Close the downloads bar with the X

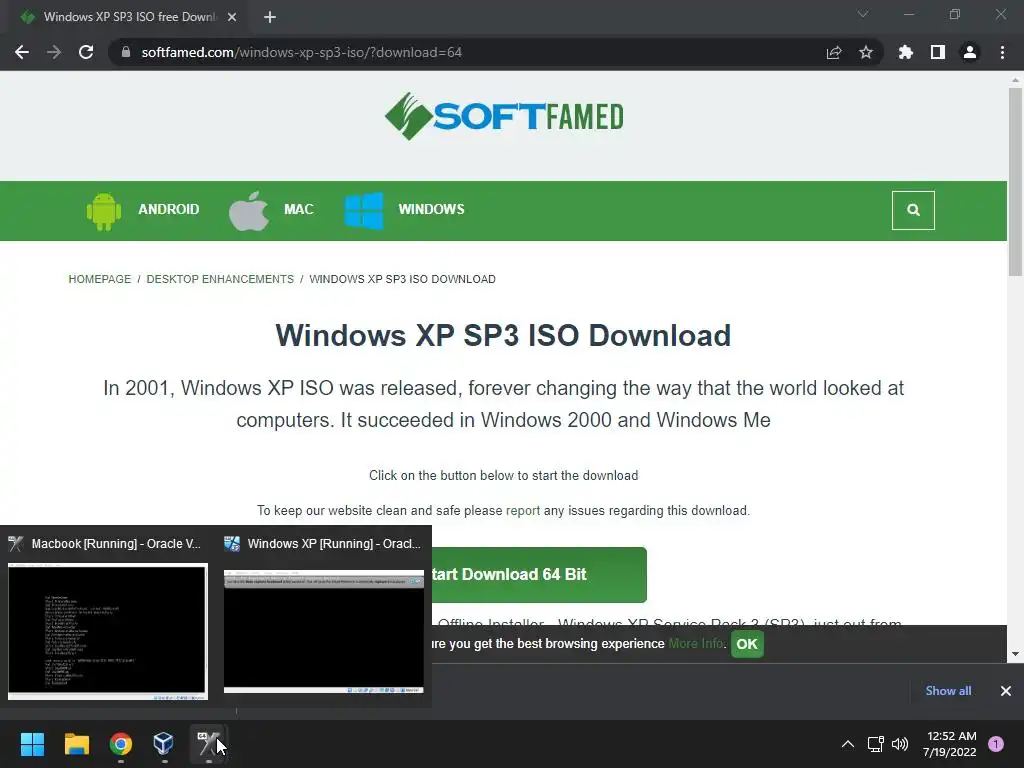pos(1006,691)
